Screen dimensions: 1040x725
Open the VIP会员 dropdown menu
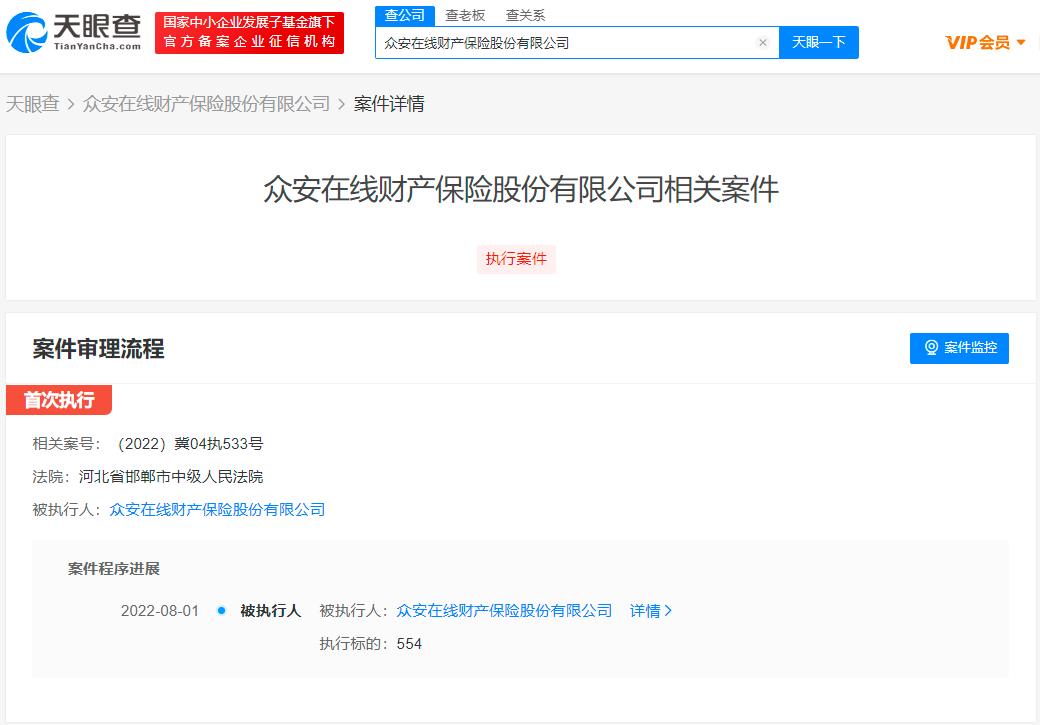985,42
